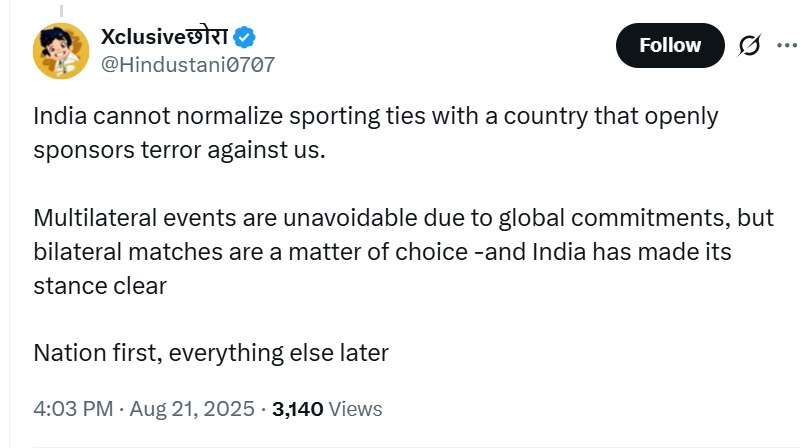Click the words "bilateral matches" in the tweet
This screenshot has width=808, height=448.
(110, 251)
